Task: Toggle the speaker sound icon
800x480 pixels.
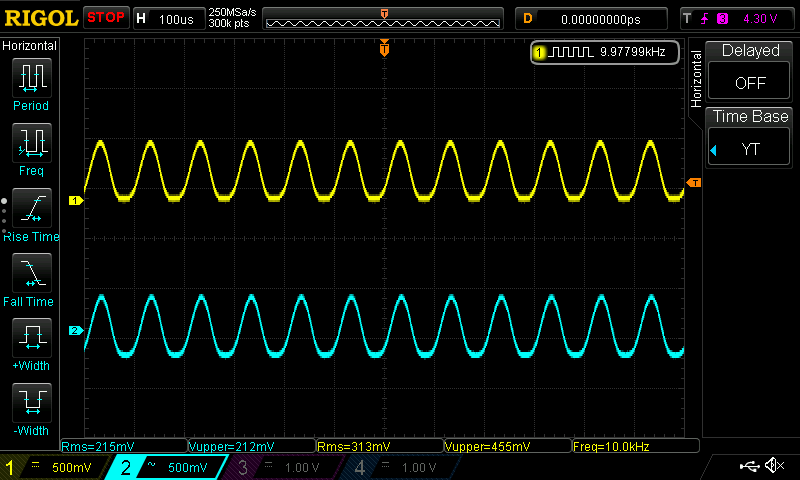Action: point(773,466)
